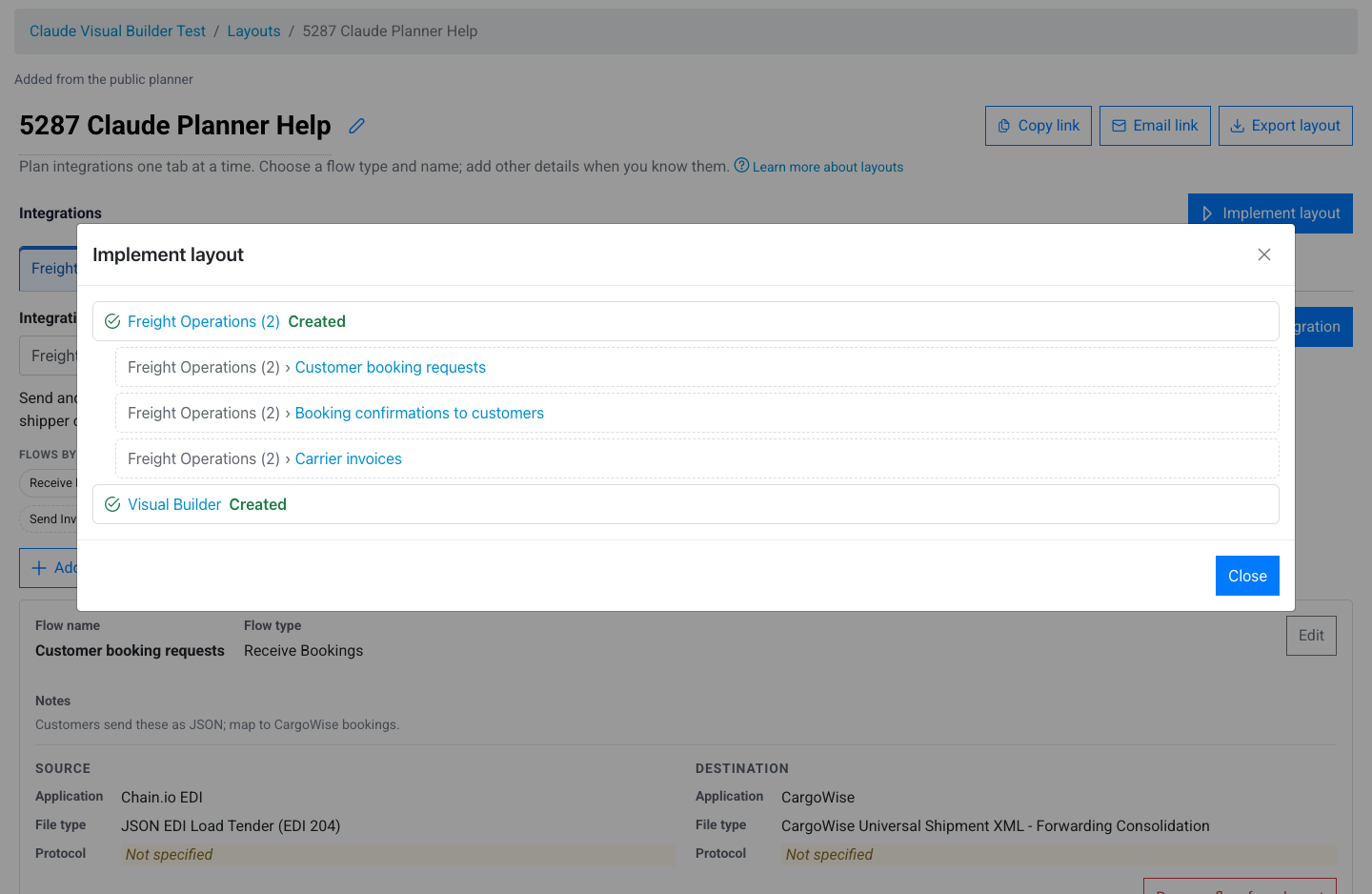The height and width of the screenshot is (894, 1372).
Task: Click help question mark icon
Action: click(741, 165)
